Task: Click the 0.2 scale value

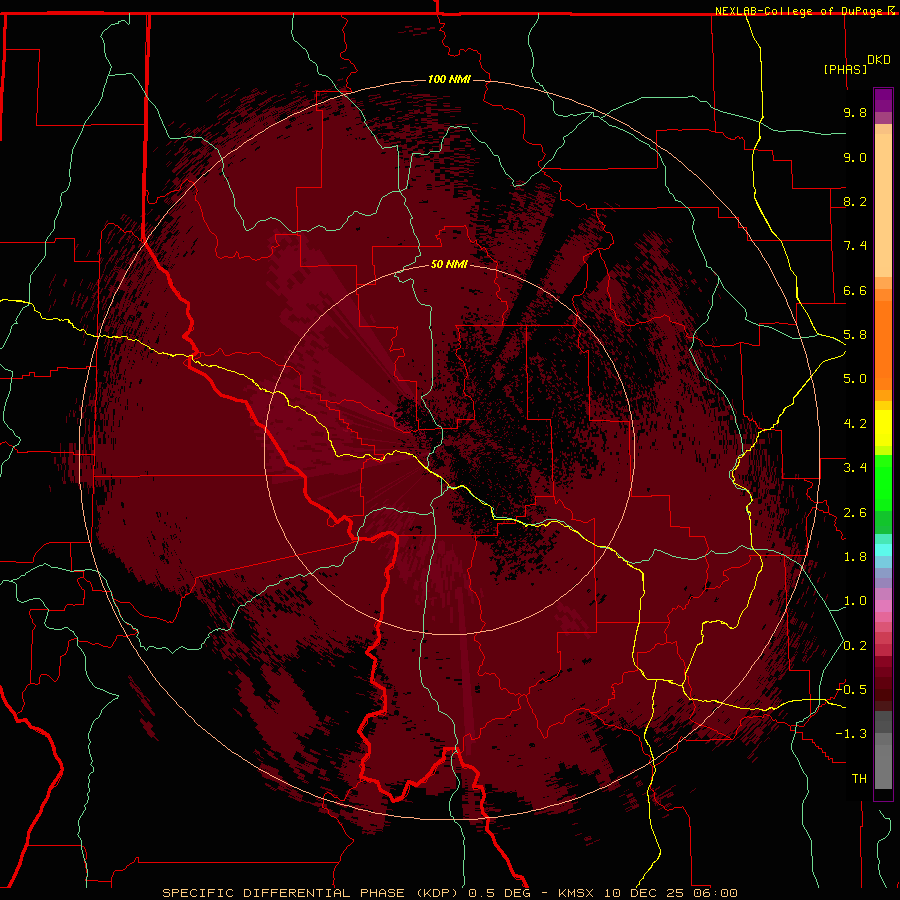Action: point(855,646)
